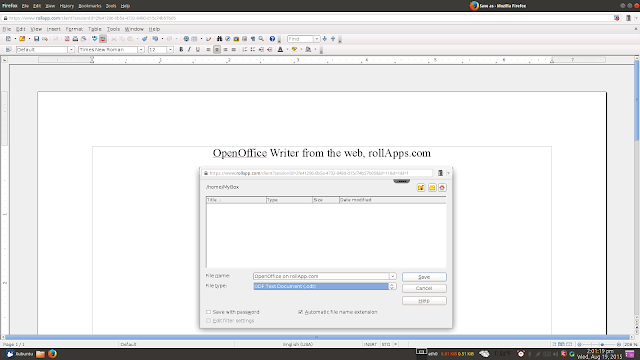Viewport: 640px width, 360px height.
Task: Sort files by Date modified column header
Action: 392,200
